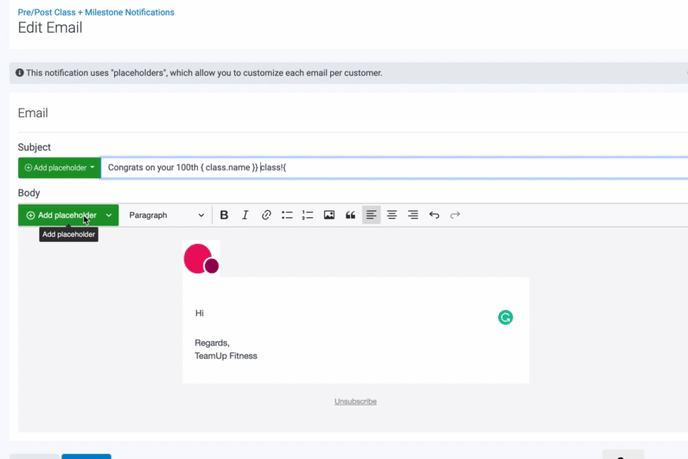688x459 pixels.
Task: Click the Unsubscribe link in the email
Action: point(355,401)
